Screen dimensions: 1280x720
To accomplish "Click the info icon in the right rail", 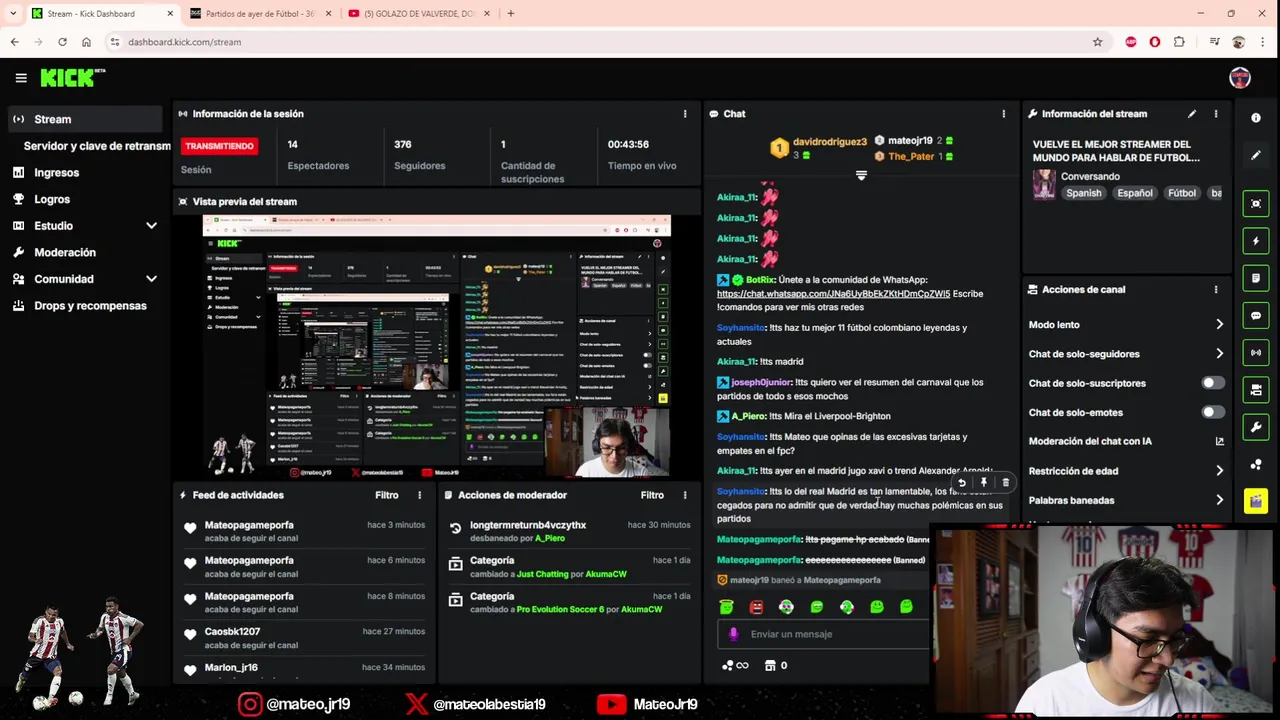I will [1256, 118].
